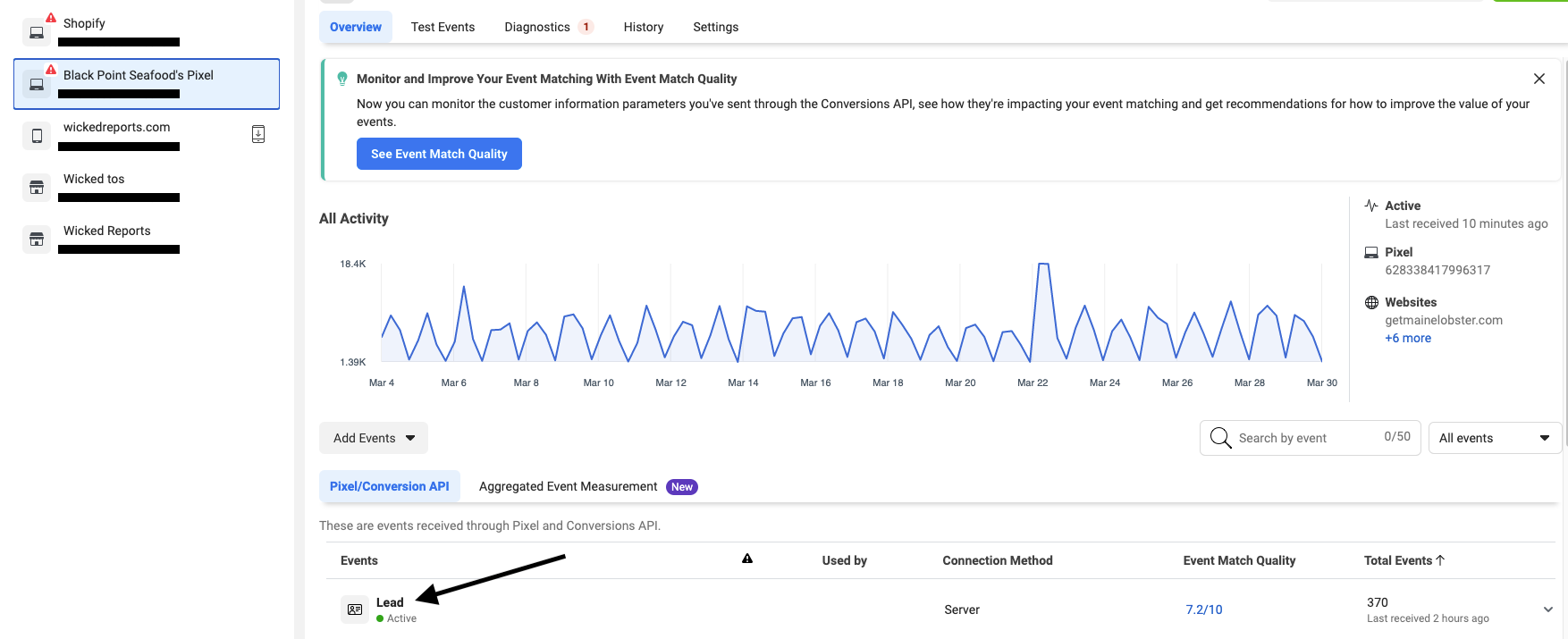Click the Websites globe icon
The height and width of the screenshot is (639, 1568).
[x=1371, y=302]
